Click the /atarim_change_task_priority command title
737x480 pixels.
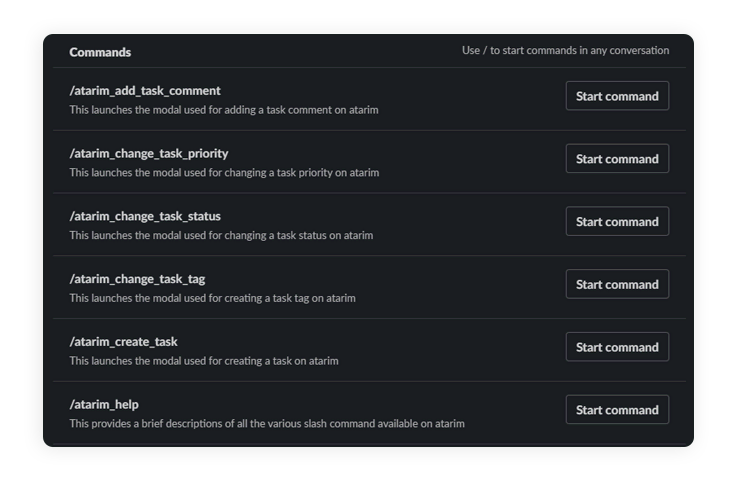click(149, 154)
